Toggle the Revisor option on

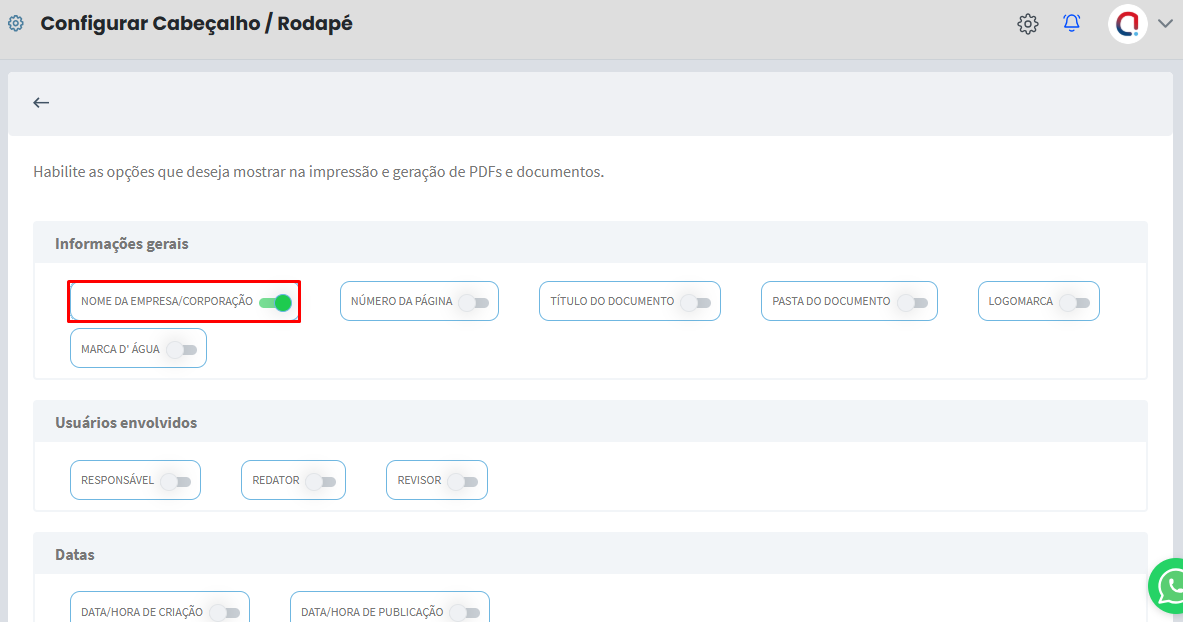pos(463,481)
